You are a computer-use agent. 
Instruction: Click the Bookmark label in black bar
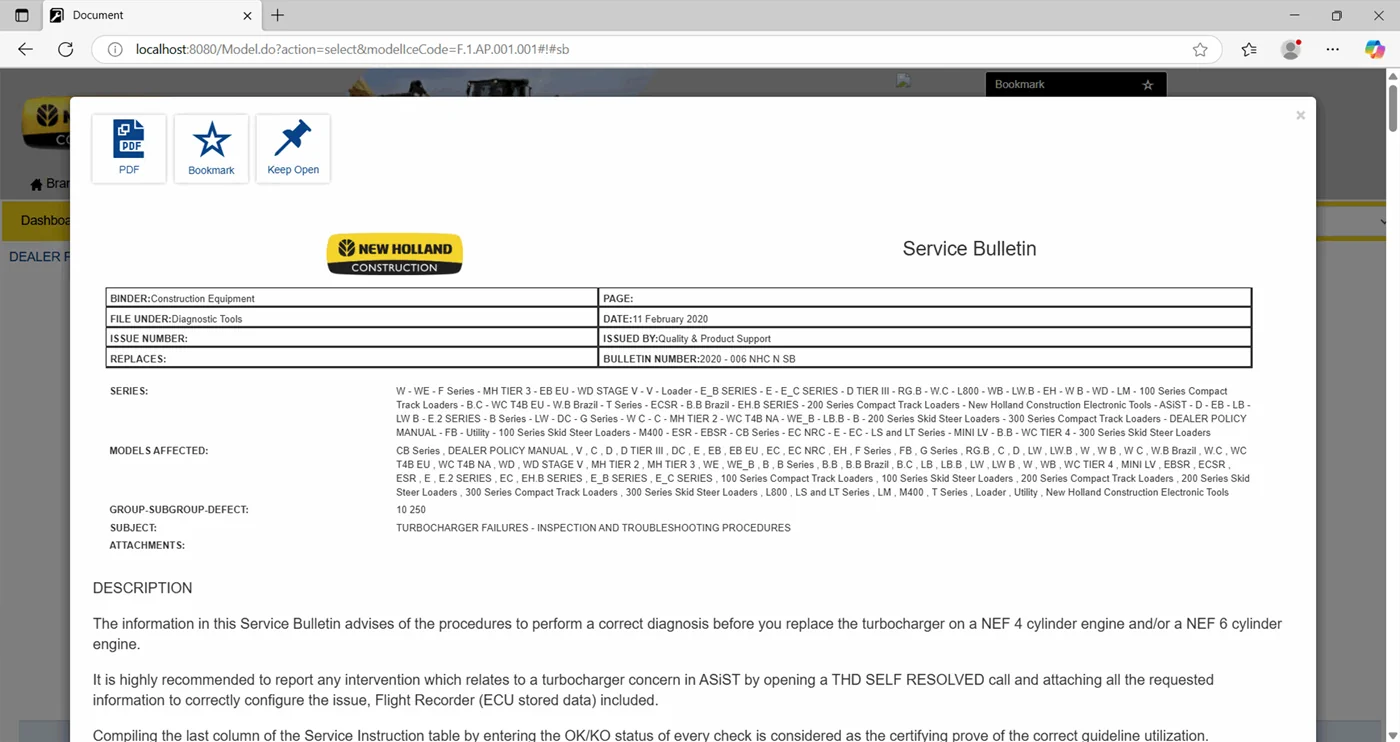pos(1020,84)
